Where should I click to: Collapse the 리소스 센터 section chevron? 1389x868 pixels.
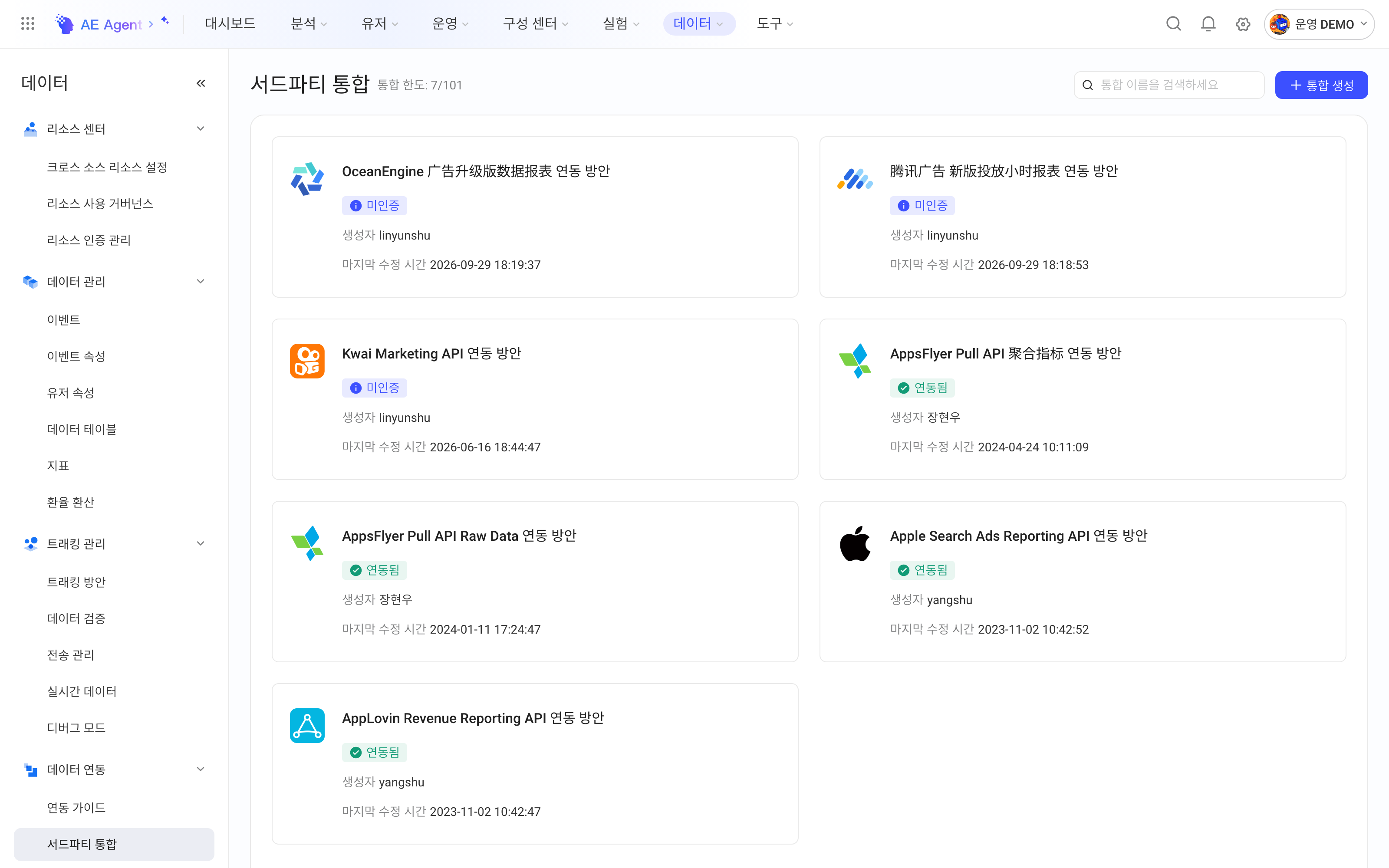200,128
